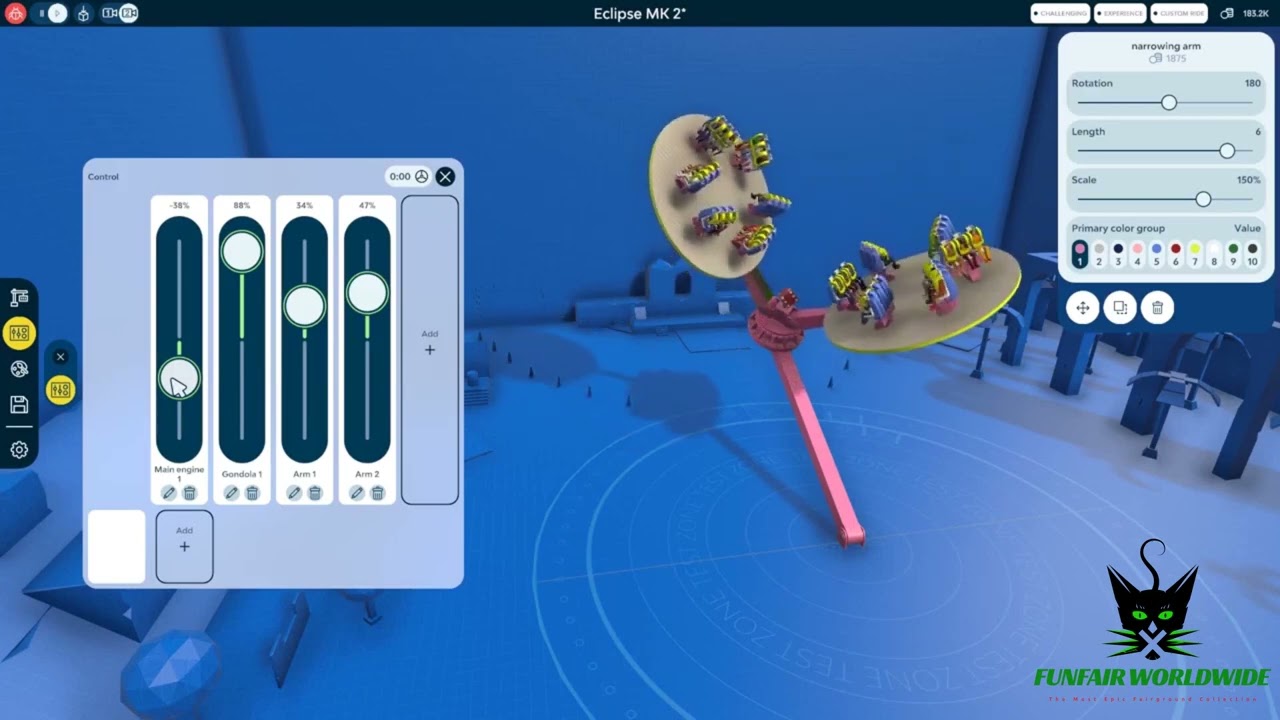The height and width of the screenshot is (720, 1280).
Task: Select color group 6 dark red swatch
Action: point(1176,254)
